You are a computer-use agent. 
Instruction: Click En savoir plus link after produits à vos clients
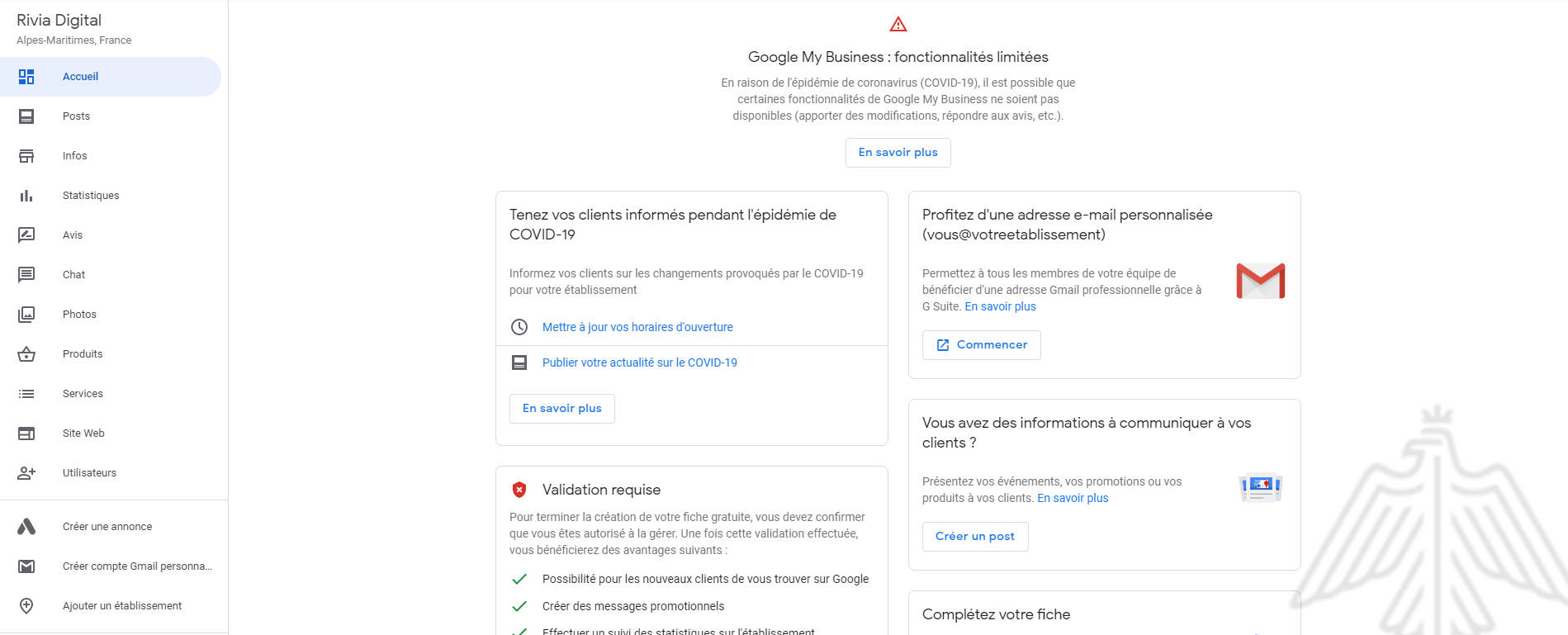pyautogui.click(x=1073, y=498)
